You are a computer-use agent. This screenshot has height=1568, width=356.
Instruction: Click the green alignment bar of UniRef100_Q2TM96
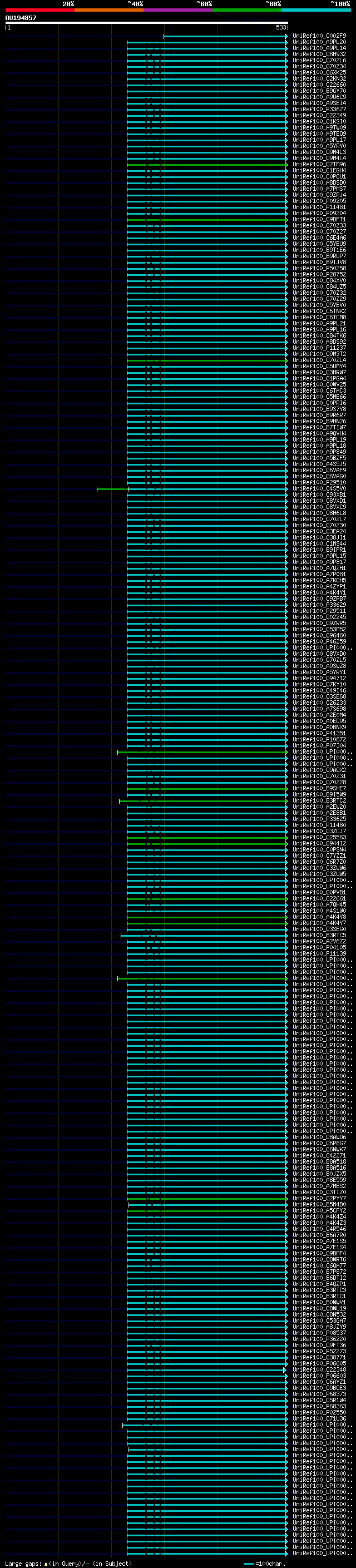tap(207, 164)
